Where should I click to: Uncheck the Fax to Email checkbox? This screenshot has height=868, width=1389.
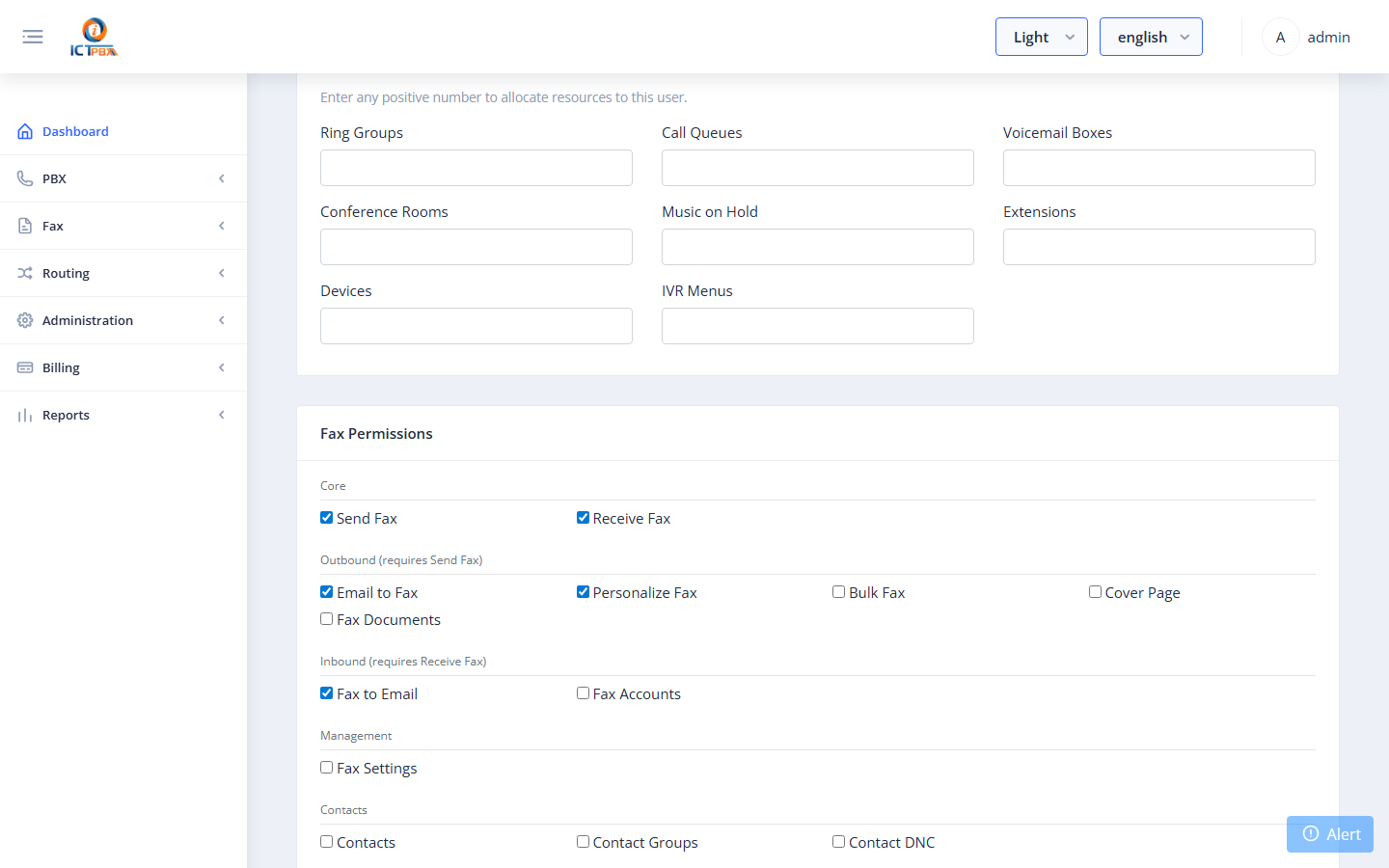pos(327,693)
